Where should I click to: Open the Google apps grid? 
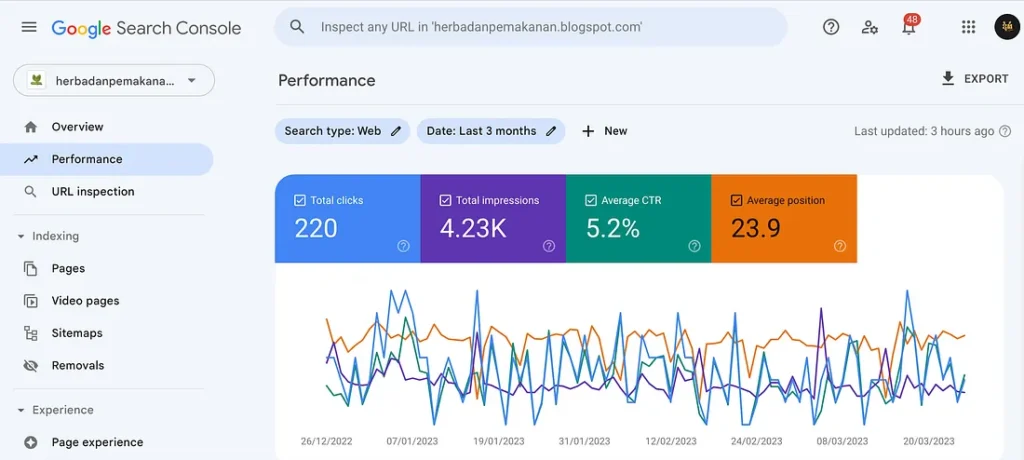968,27
